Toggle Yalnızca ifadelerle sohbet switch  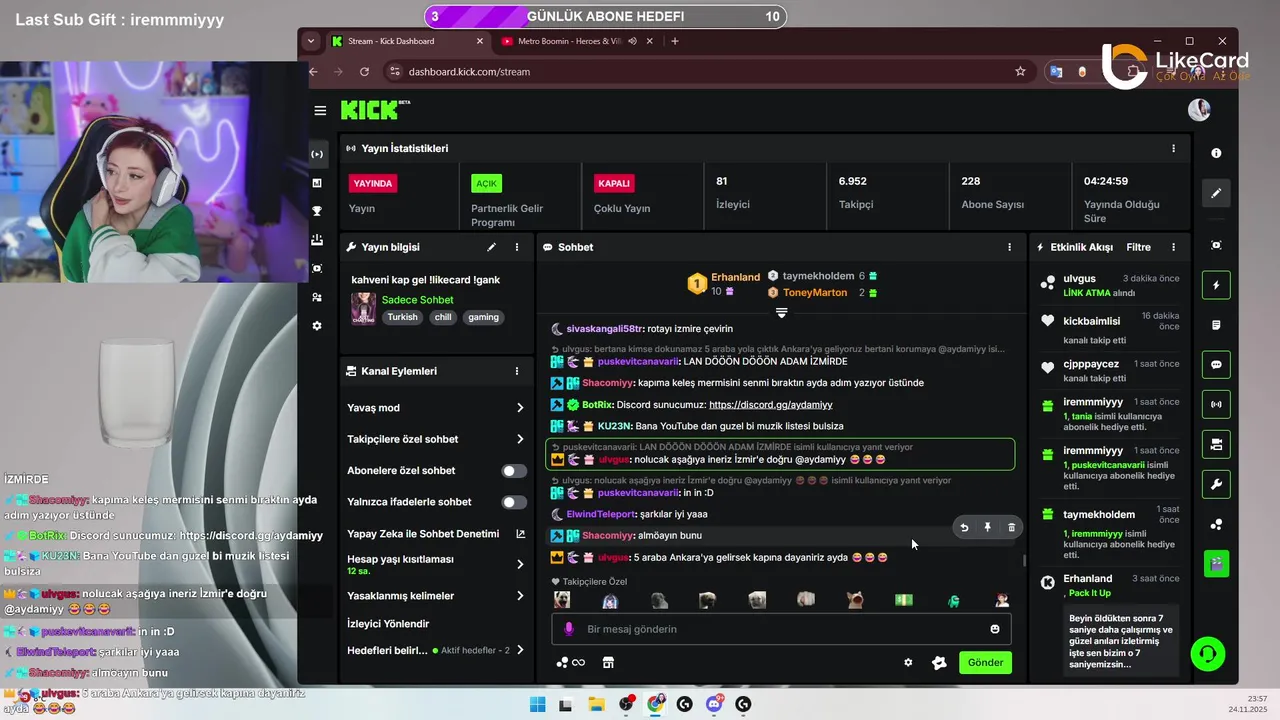(514, 502)
